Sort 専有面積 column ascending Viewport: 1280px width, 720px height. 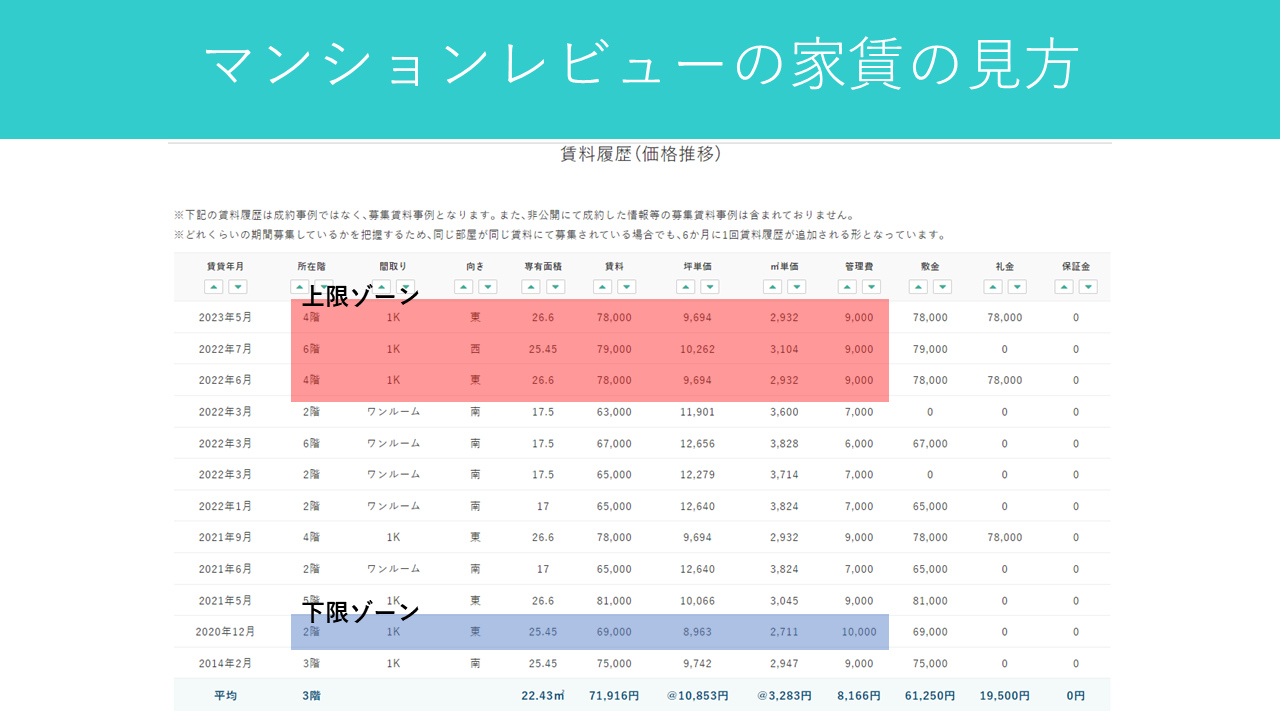[531, 287]
